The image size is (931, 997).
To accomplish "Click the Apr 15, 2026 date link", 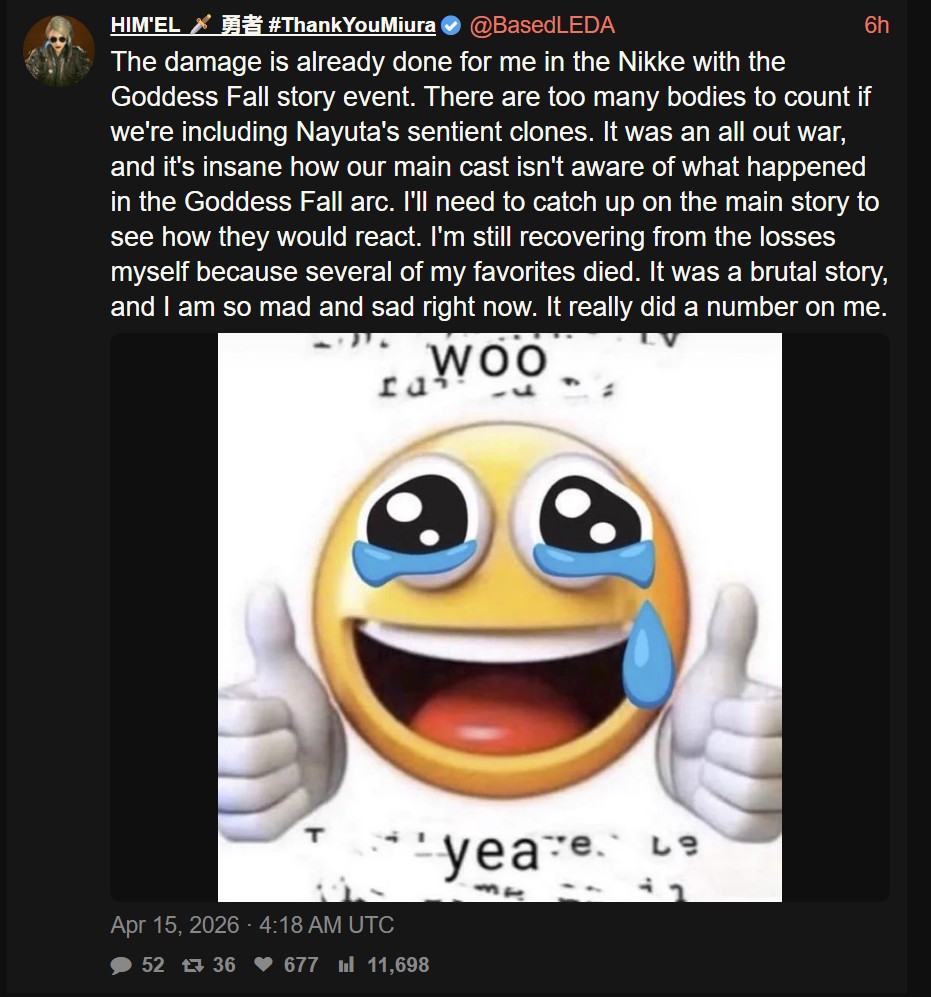I will click(x=252, y=925).
